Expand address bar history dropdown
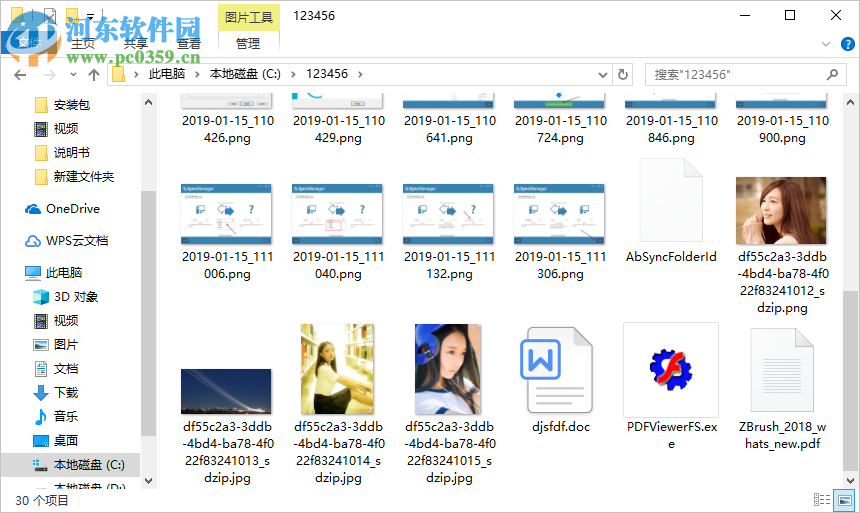The width and height of the screenshot is (860, 513). click(x=603, y=75)
